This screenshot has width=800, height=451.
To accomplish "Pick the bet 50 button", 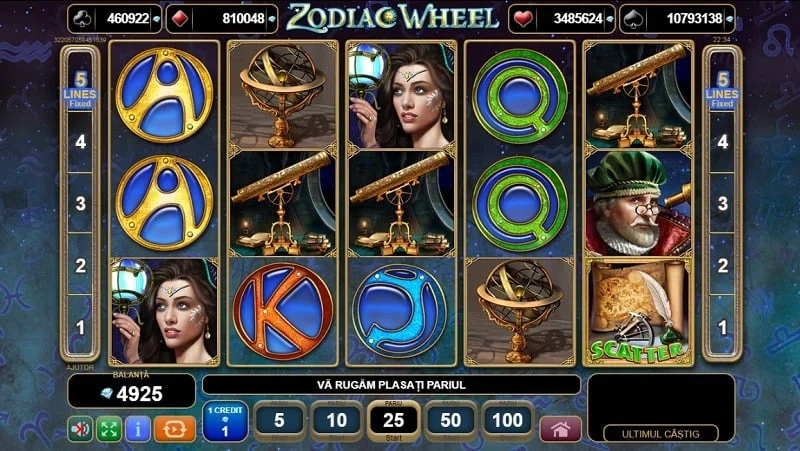I will click(451, 421).
